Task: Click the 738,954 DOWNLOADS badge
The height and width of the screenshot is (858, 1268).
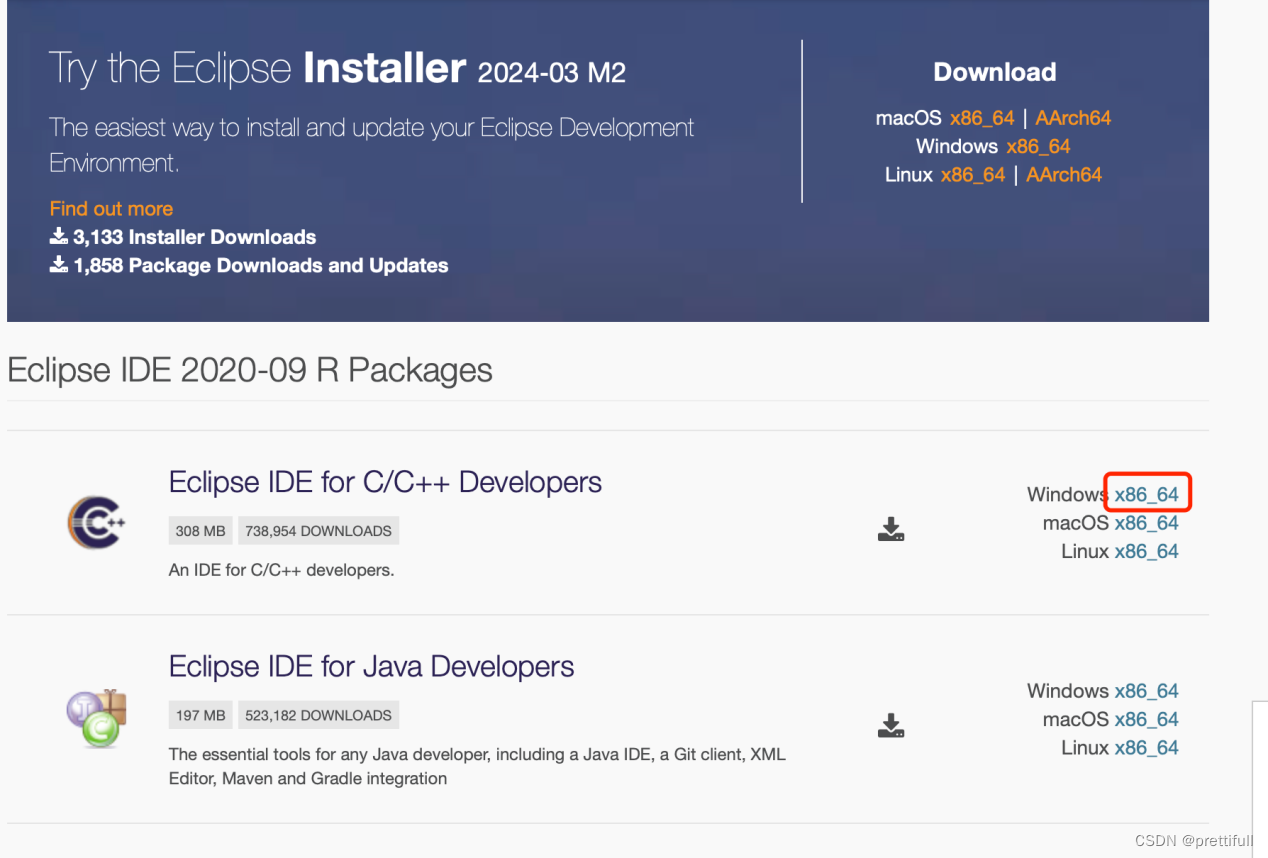Action: click(318, 531)
